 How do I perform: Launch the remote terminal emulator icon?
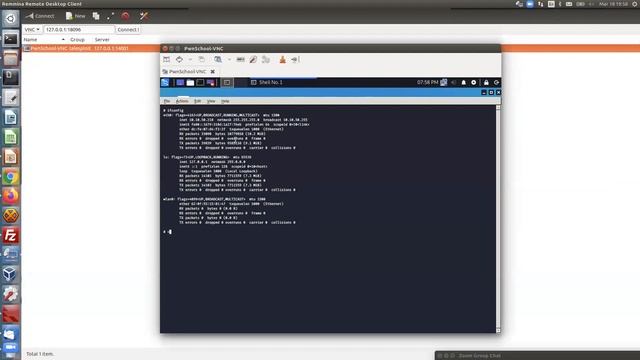200,82
